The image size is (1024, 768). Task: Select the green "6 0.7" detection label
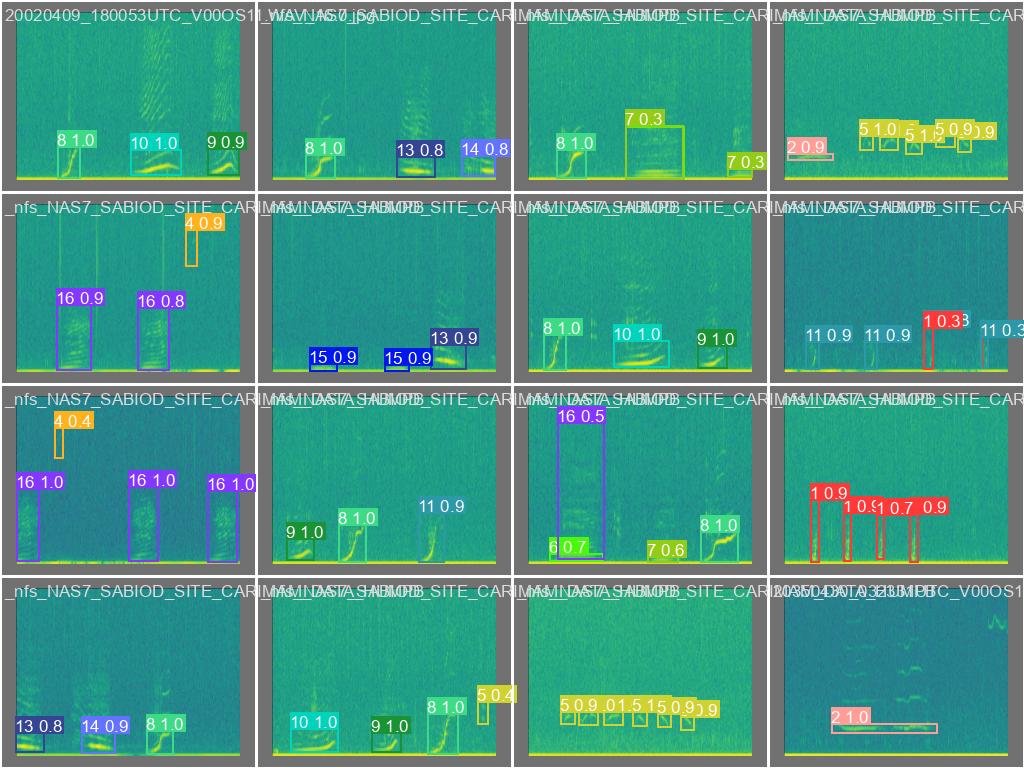click(x=567, y=547)
